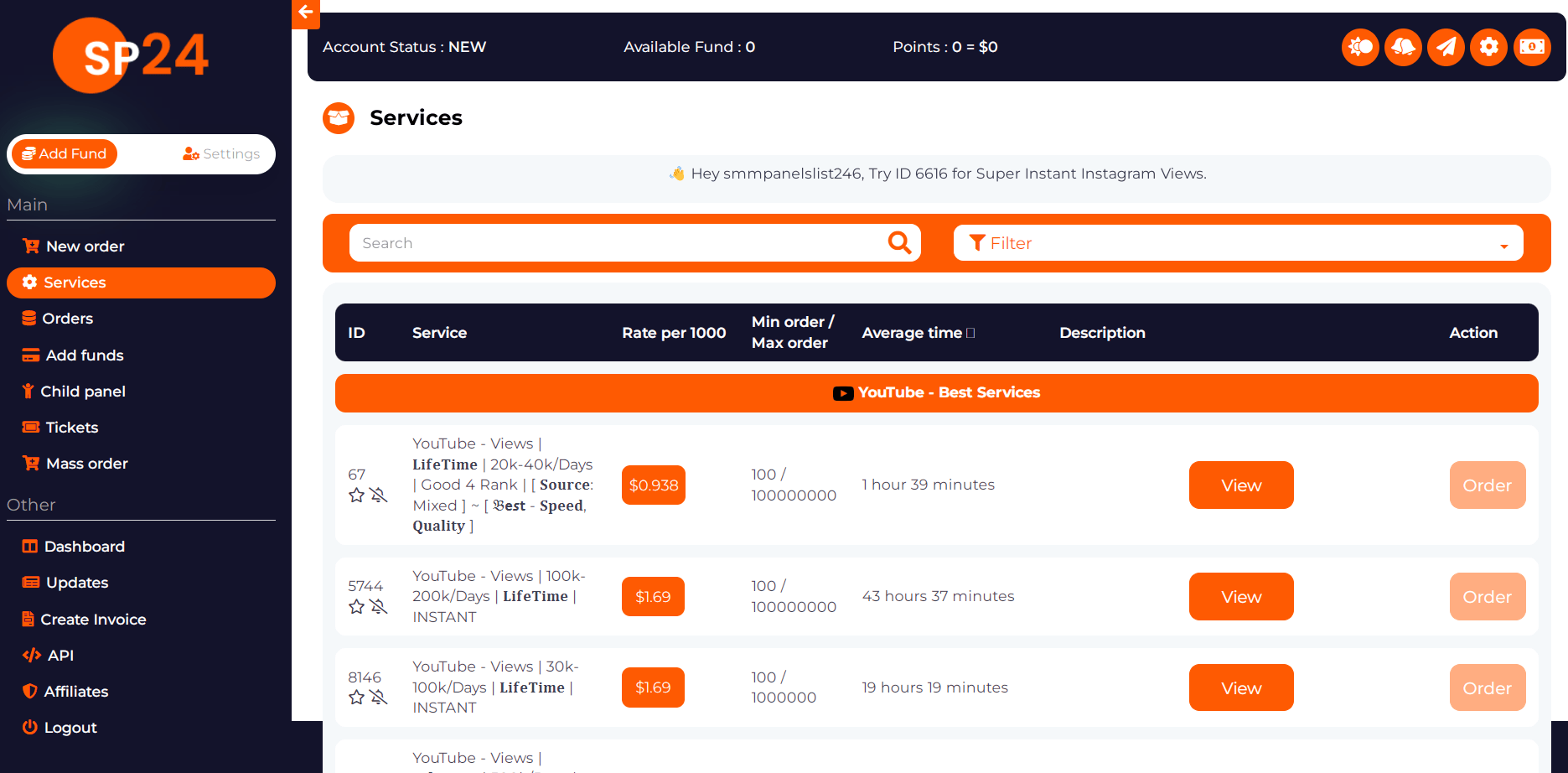This screenshot has width=1568, height=773.
Task: Click the money icon in the top bar
Action: coord(1532,47)
